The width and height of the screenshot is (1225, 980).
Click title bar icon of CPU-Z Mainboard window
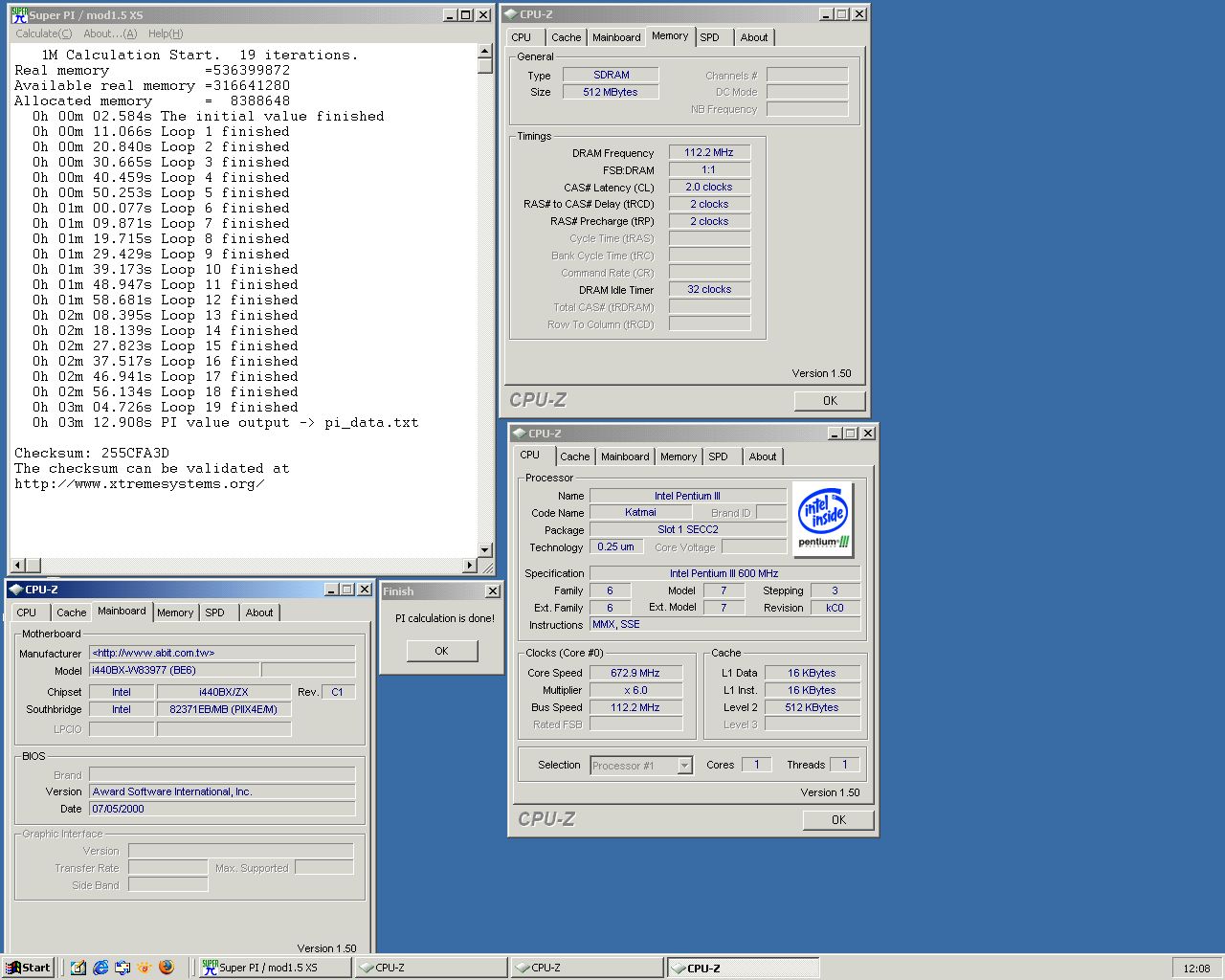pos(16,590)
